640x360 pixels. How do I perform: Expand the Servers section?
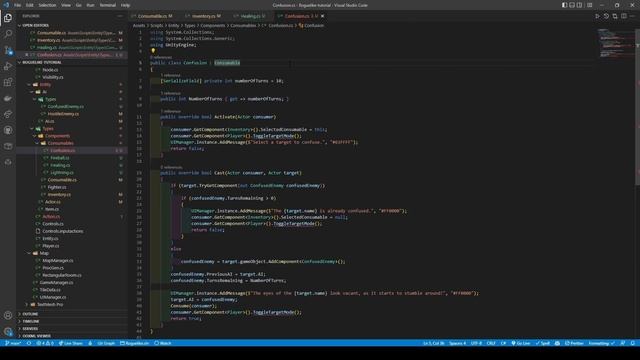[x=30, y=329]
